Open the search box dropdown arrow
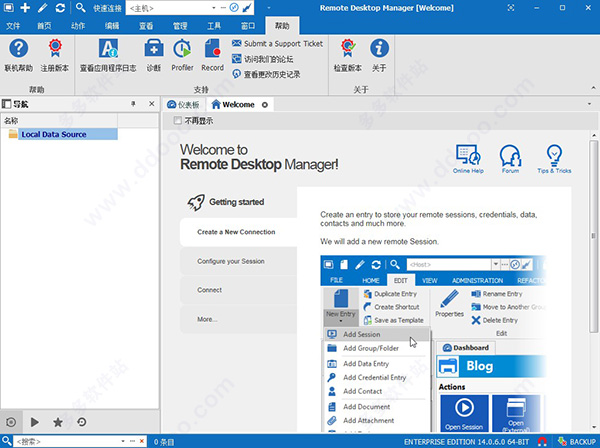Viewport: 600px width, 448px height. 123,441
